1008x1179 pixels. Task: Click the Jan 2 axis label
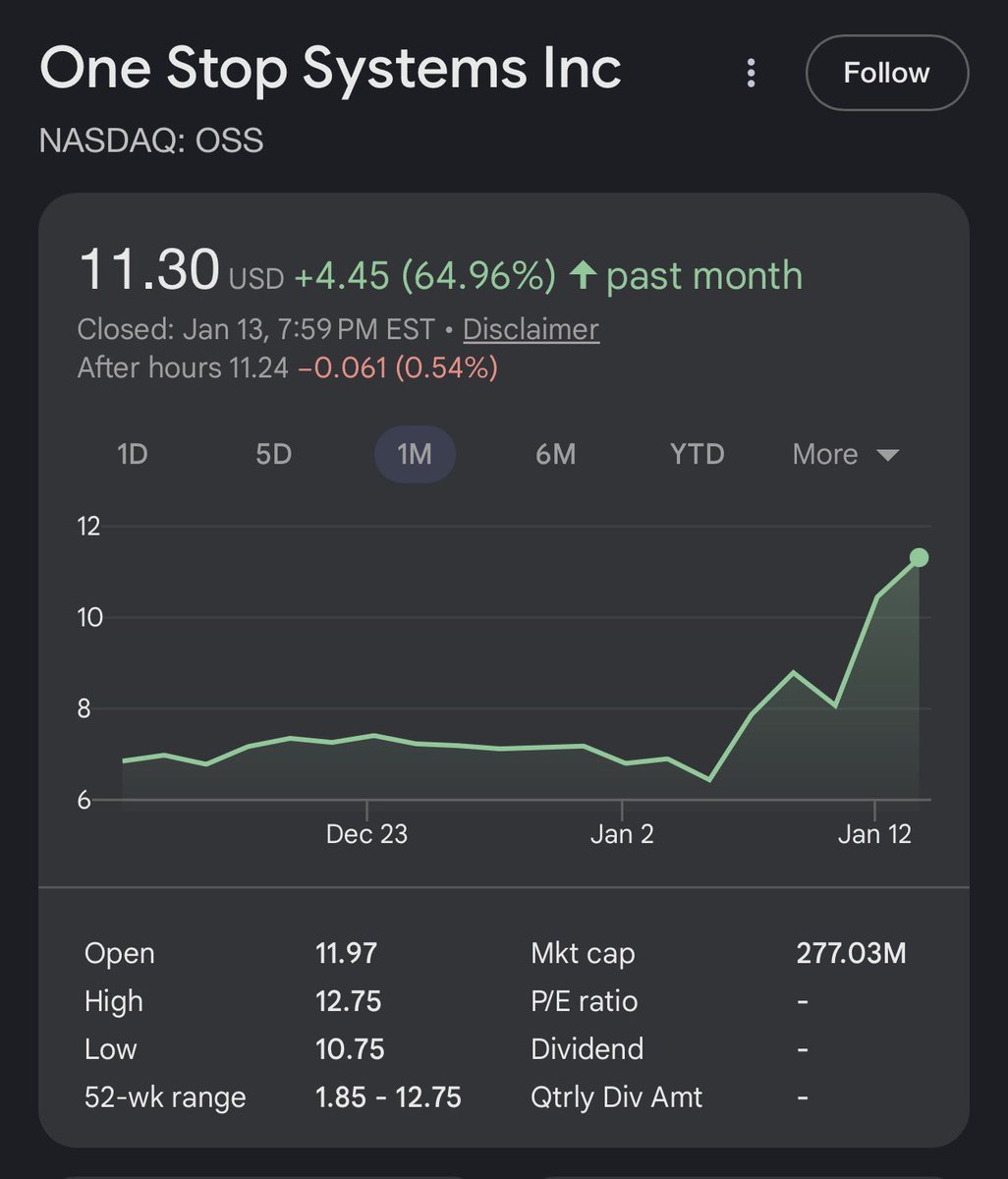[x=622, y=834]
